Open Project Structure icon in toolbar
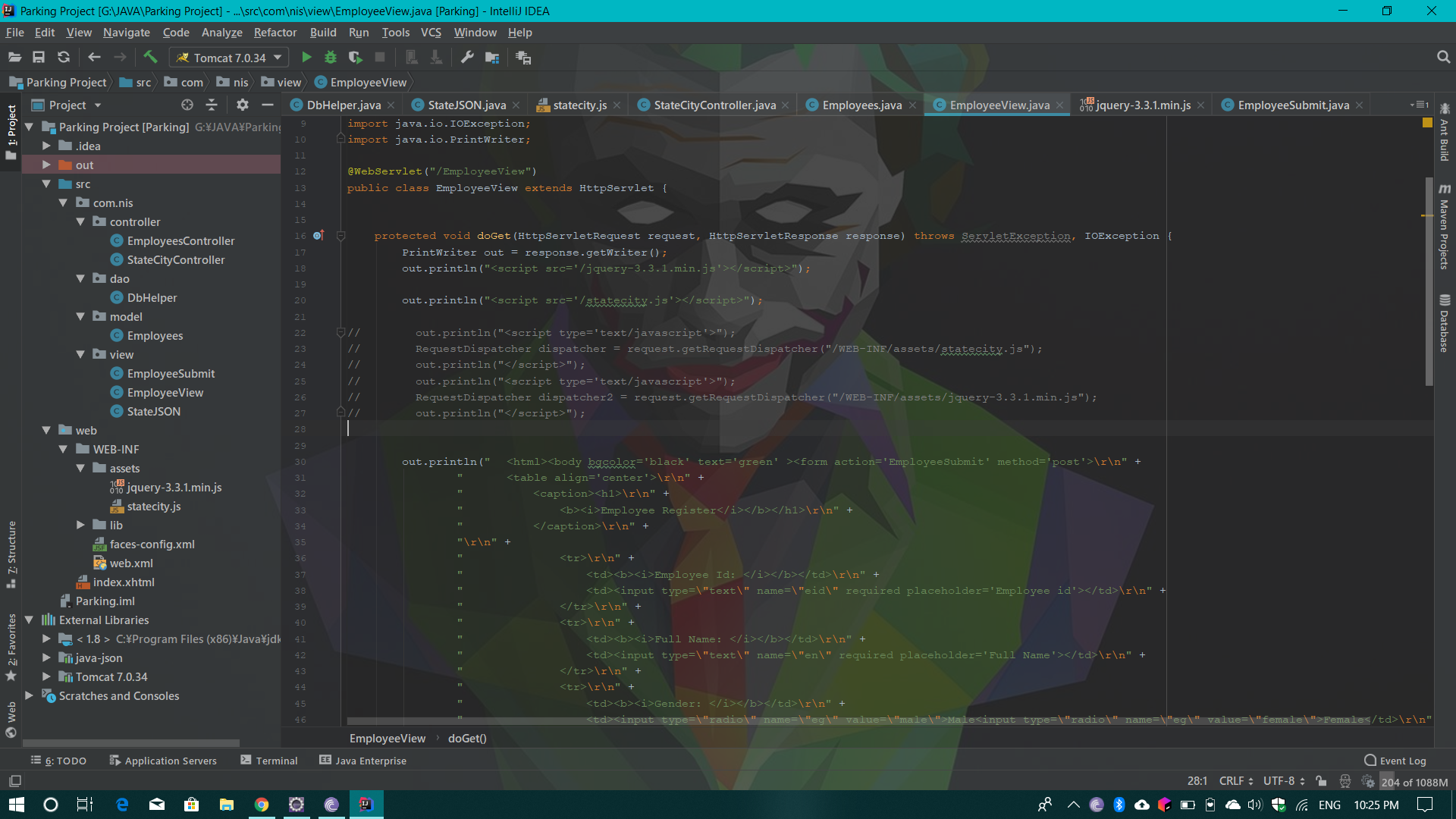This screenshot has width=1456, height=819. [492, 58]
